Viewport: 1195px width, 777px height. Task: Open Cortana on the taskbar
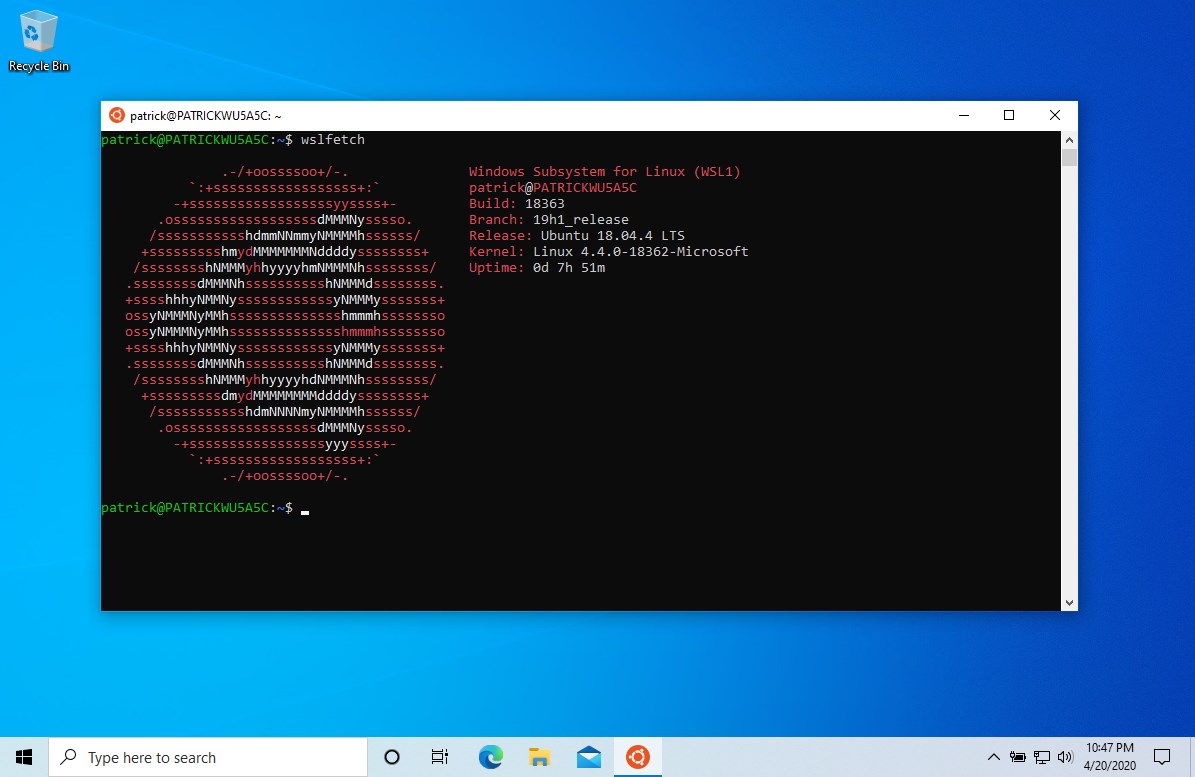(391, 757)
